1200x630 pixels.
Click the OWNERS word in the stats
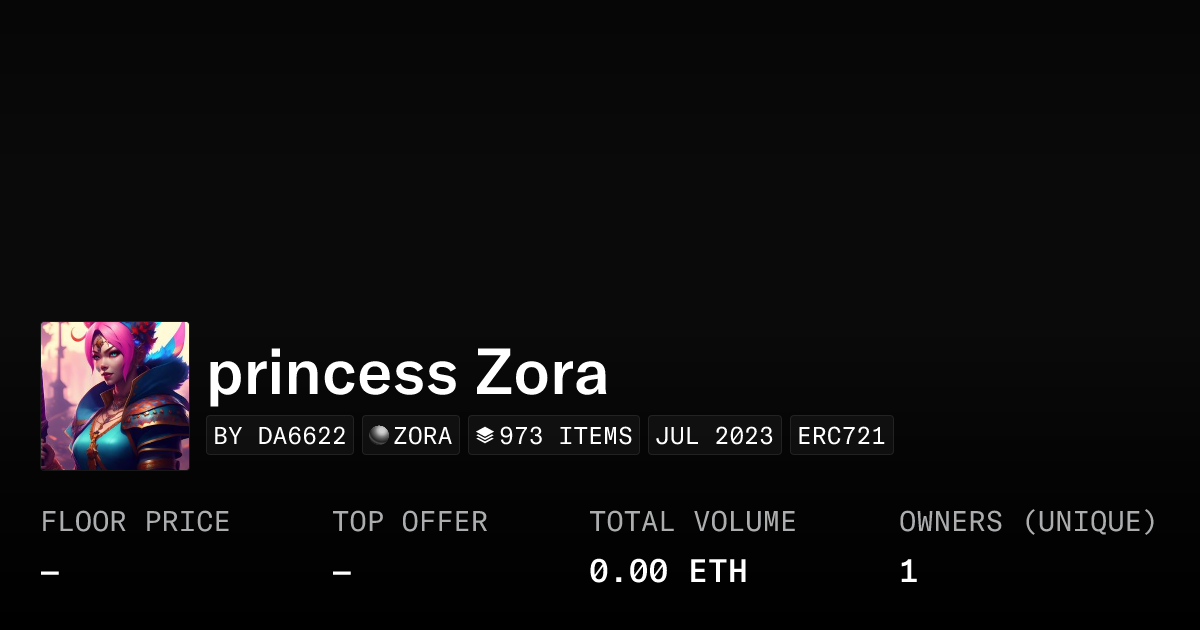tap(950, 522)
